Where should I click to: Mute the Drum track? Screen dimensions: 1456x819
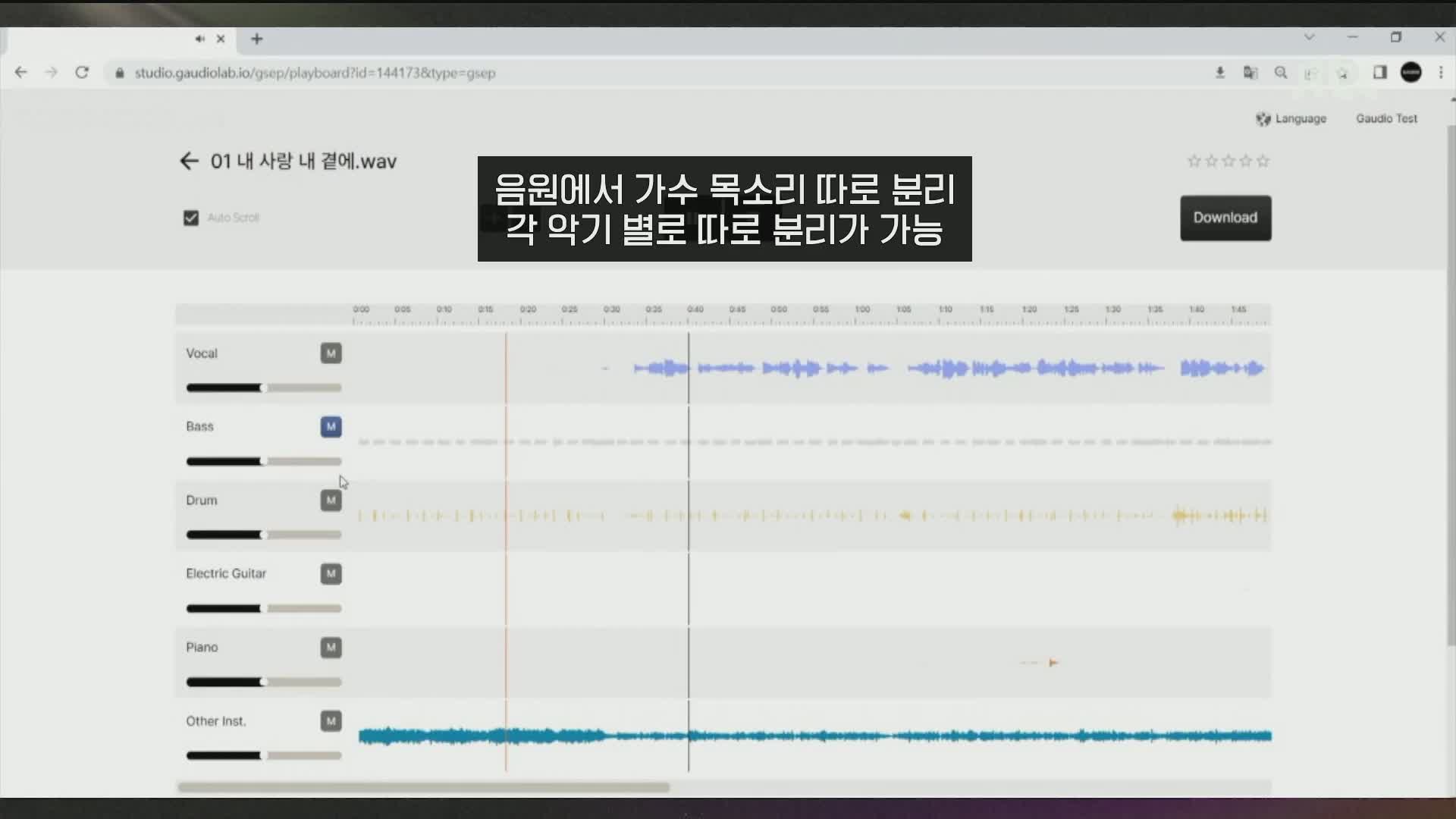point(331,500)
